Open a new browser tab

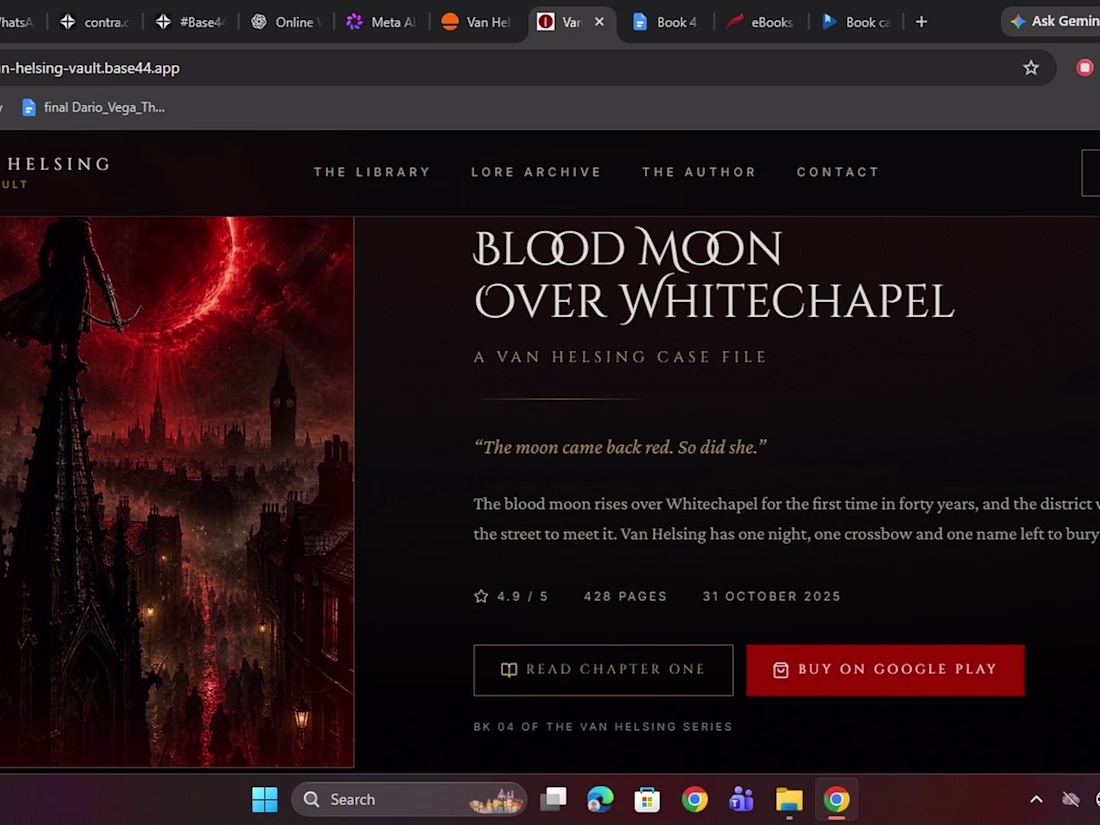(921, 22)
